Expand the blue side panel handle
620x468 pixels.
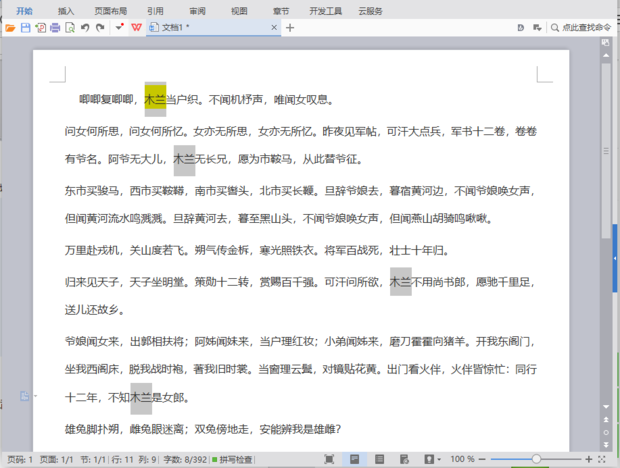pos(615,258)
